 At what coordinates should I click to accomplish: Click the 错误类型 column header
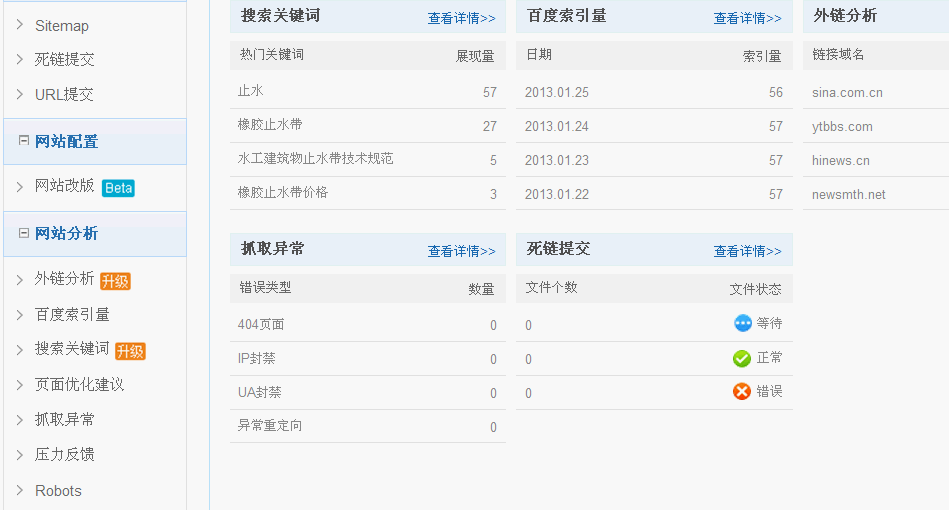[x=265, y=287]
